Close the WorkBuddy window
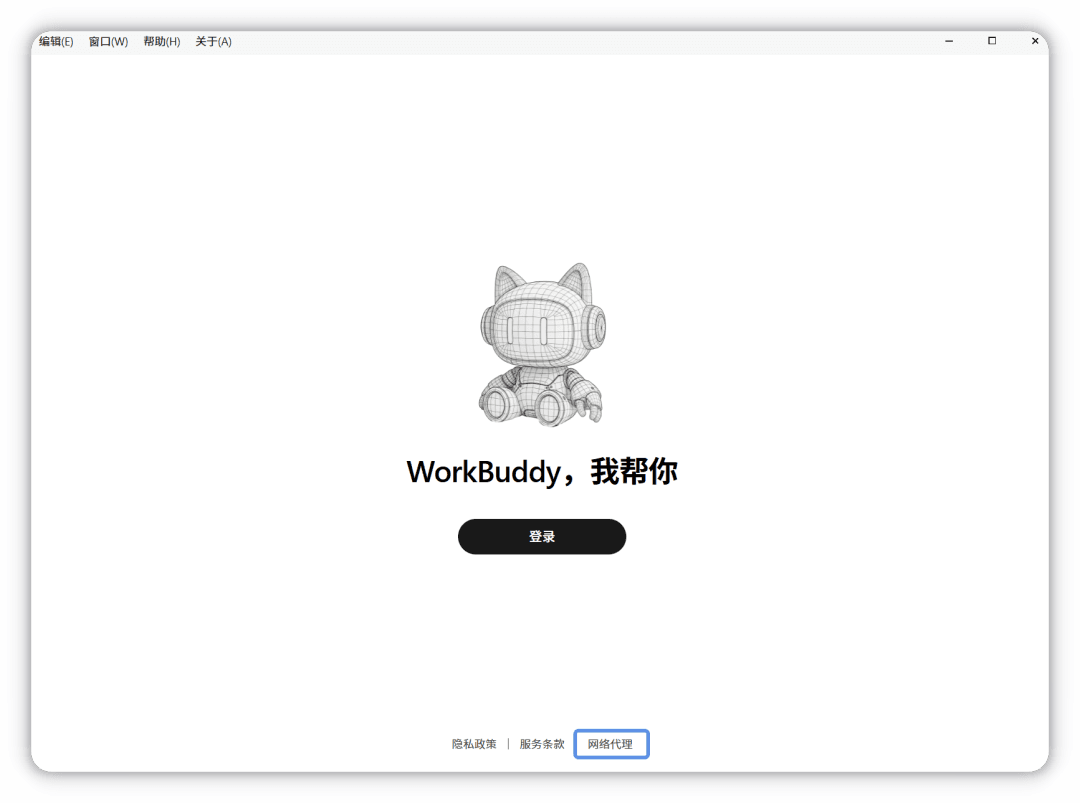 [1035, 41]
